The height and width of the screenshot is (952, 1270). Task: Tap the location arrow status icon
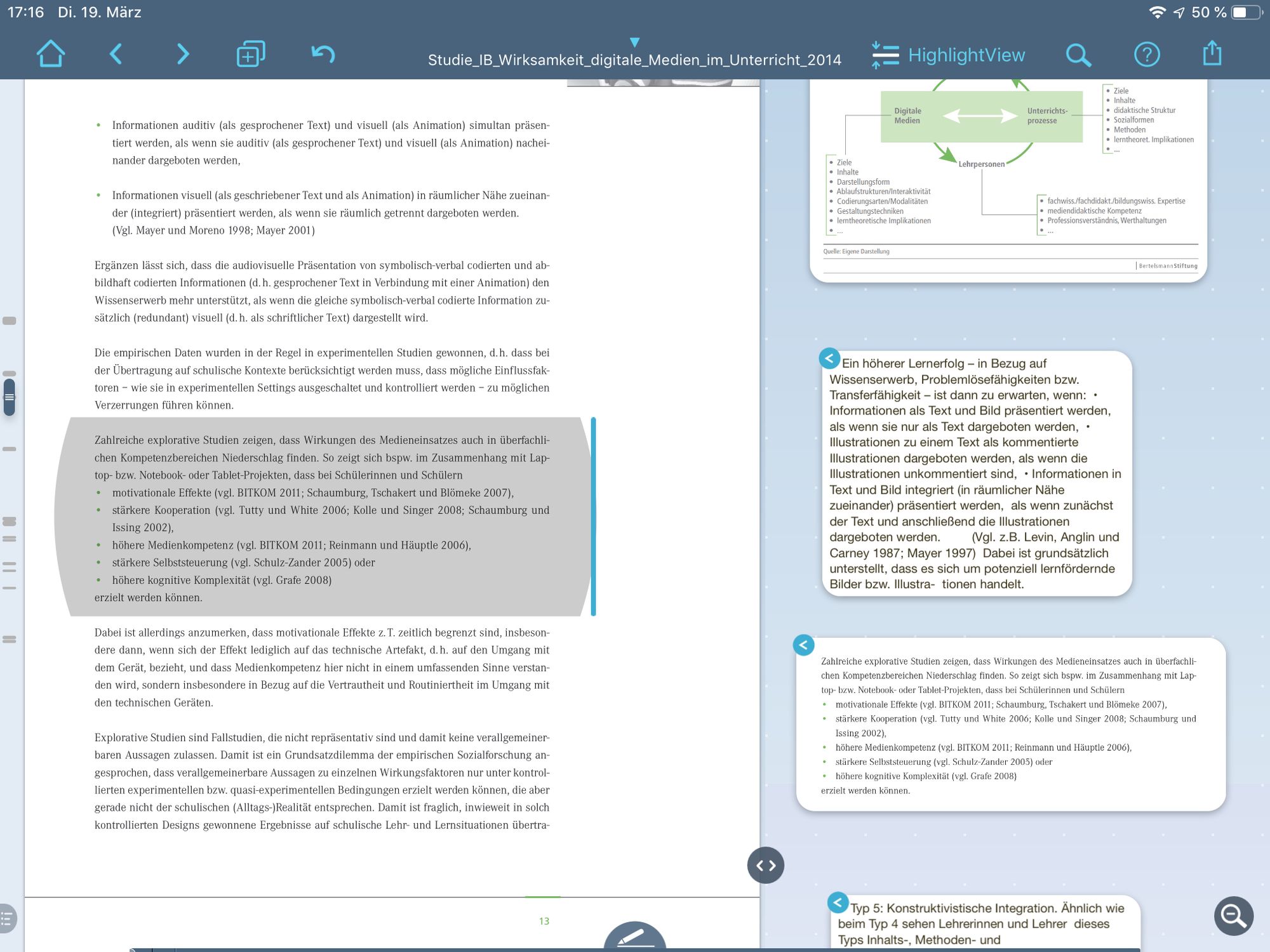1179,12
